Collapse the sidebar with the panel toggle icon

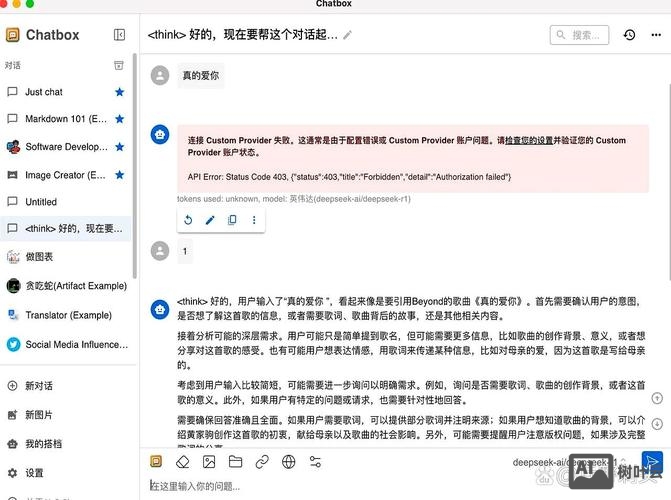point(119,35)
